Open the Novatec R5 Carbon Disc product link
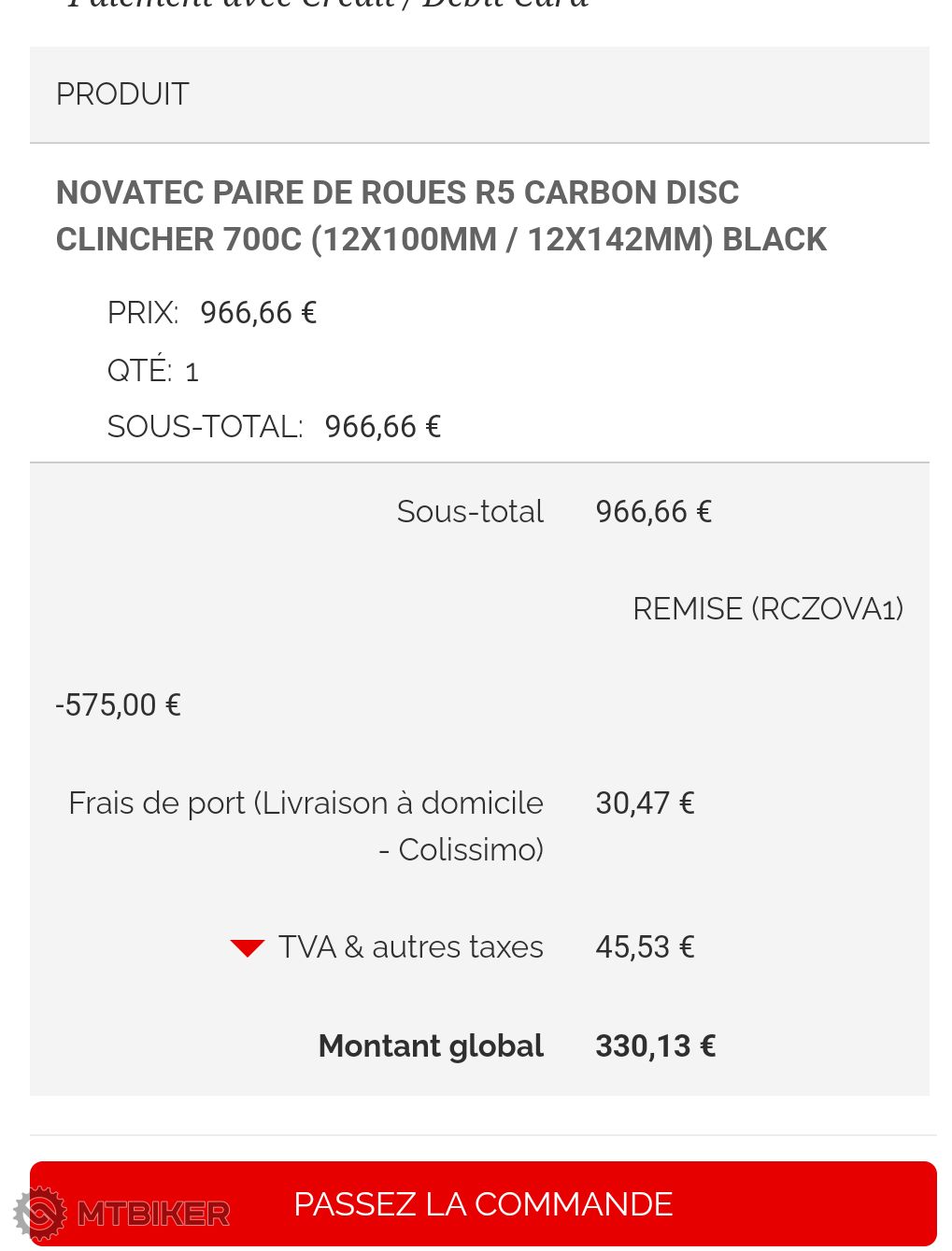The image size is (952, 1251). (x=441, y=216)
